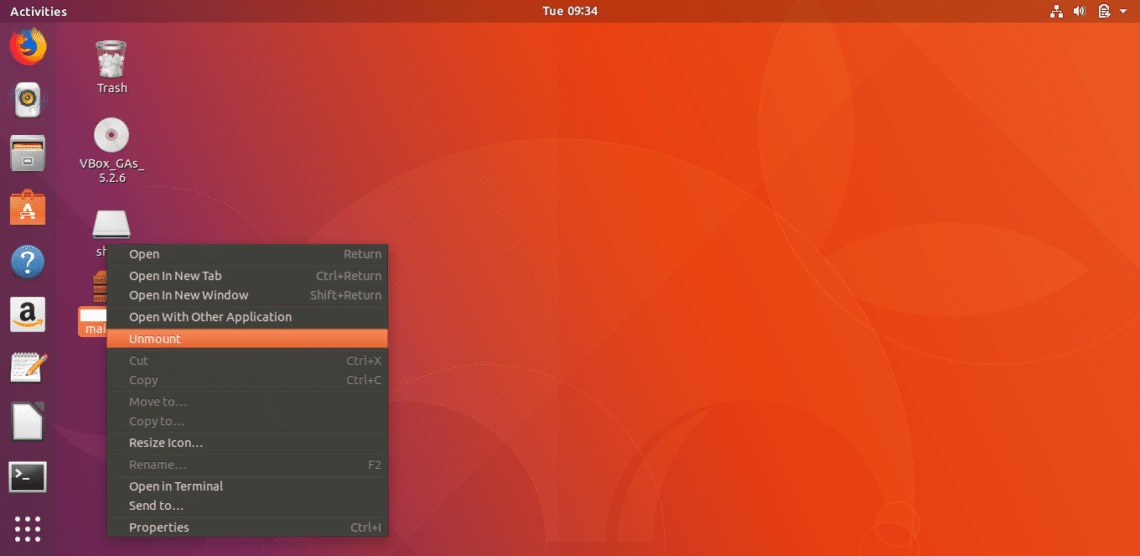Select the VBox_GAs_5.2.6 disc icon
This screenshot has width=1140, height=556.
tap(111, 135)
